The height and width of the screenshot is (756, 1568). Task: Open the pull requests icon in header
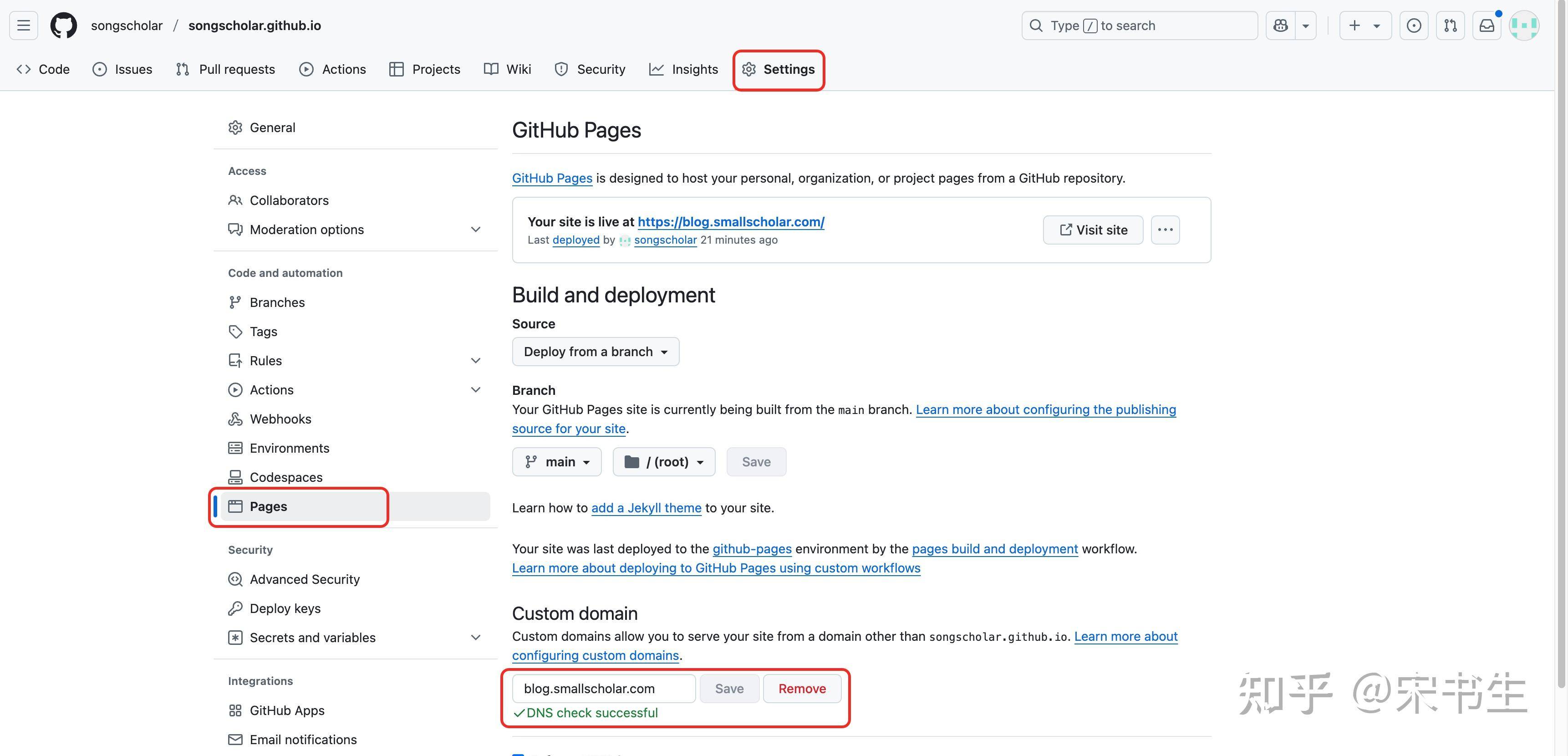click(1451, 26)
